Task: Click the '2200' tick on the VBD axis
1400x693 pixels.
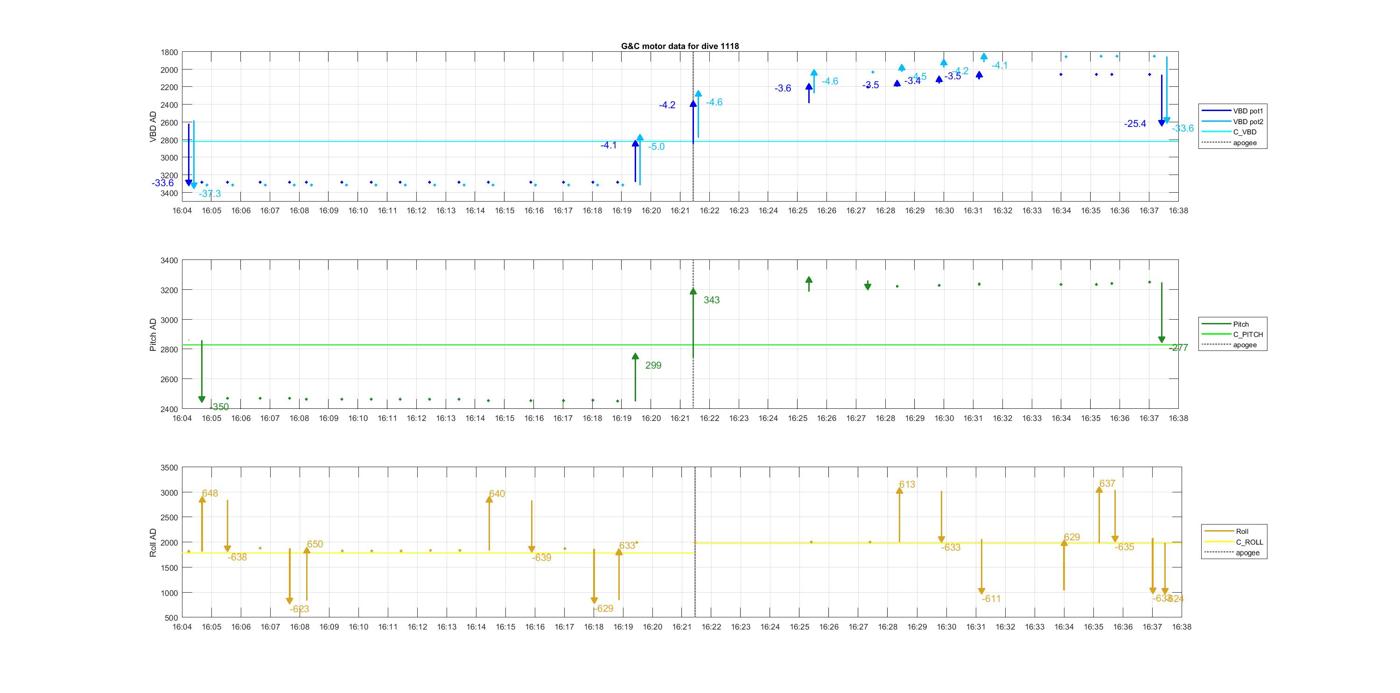Action: point(169,87)
